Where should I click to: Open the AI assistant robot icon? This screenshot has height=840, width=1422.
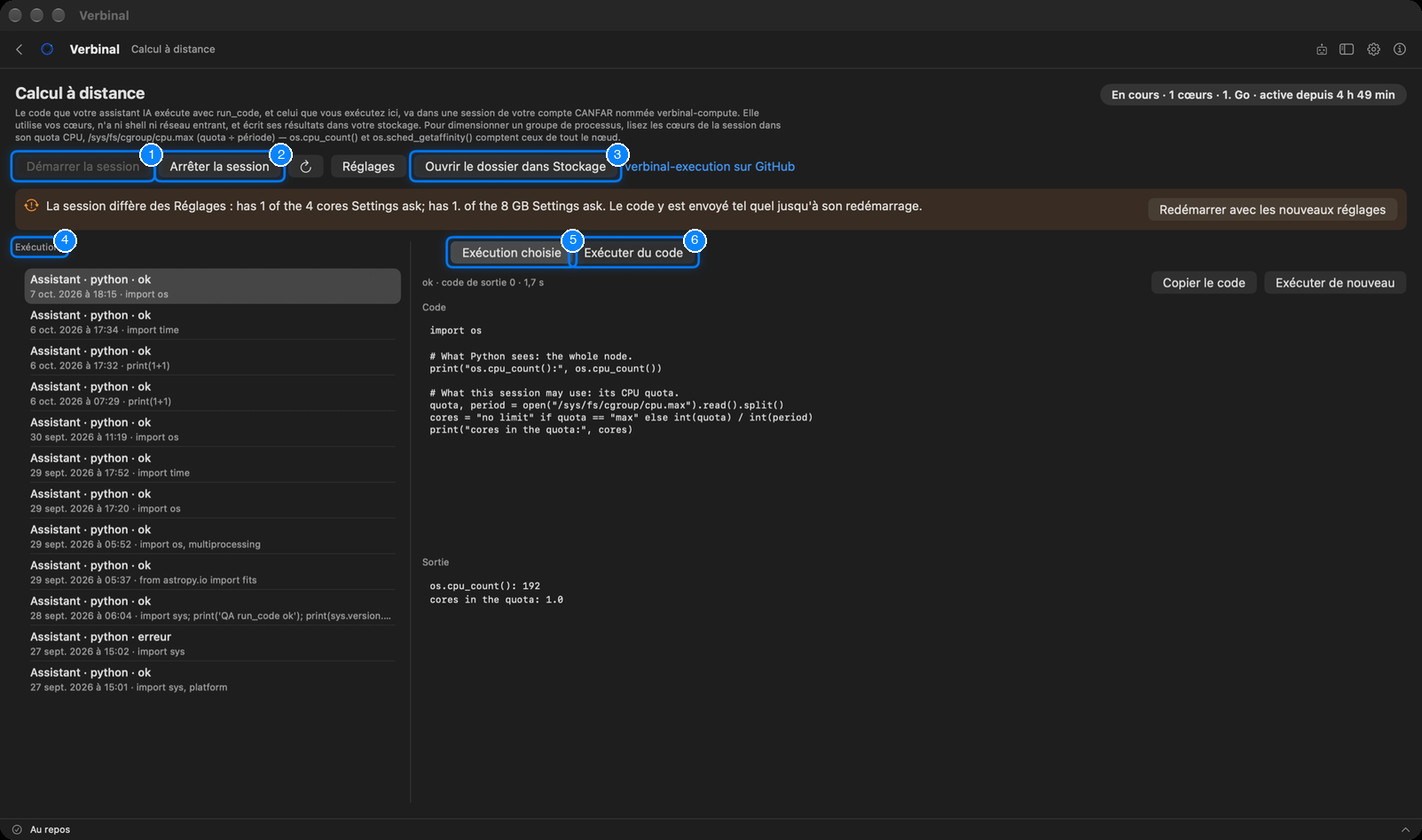tap(1322, 50)
